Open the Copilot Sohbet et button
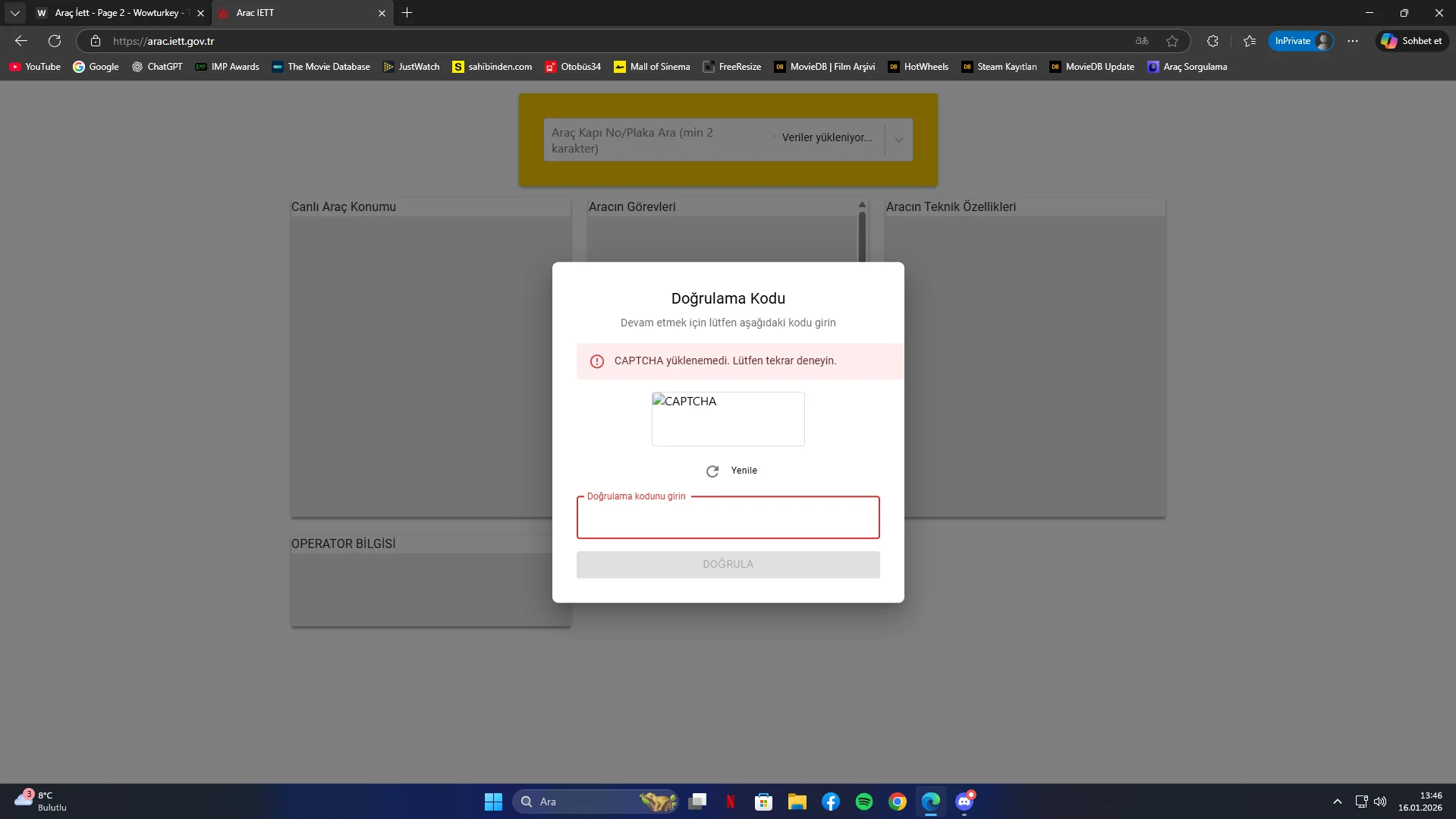 tap(1411, 41)
